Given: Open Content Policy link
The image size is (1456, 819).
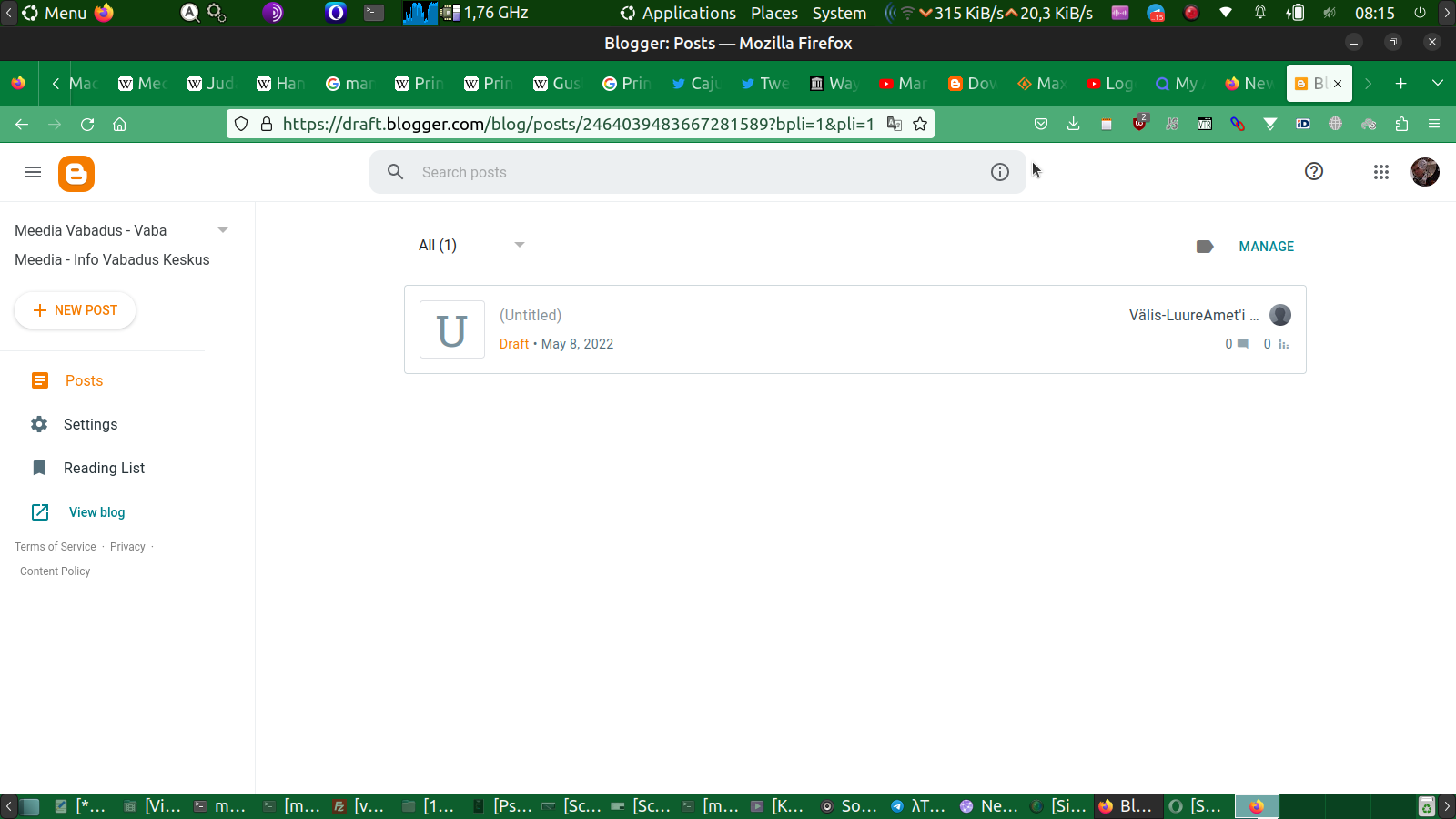Looking at the screenshot, I should [56, 571].
